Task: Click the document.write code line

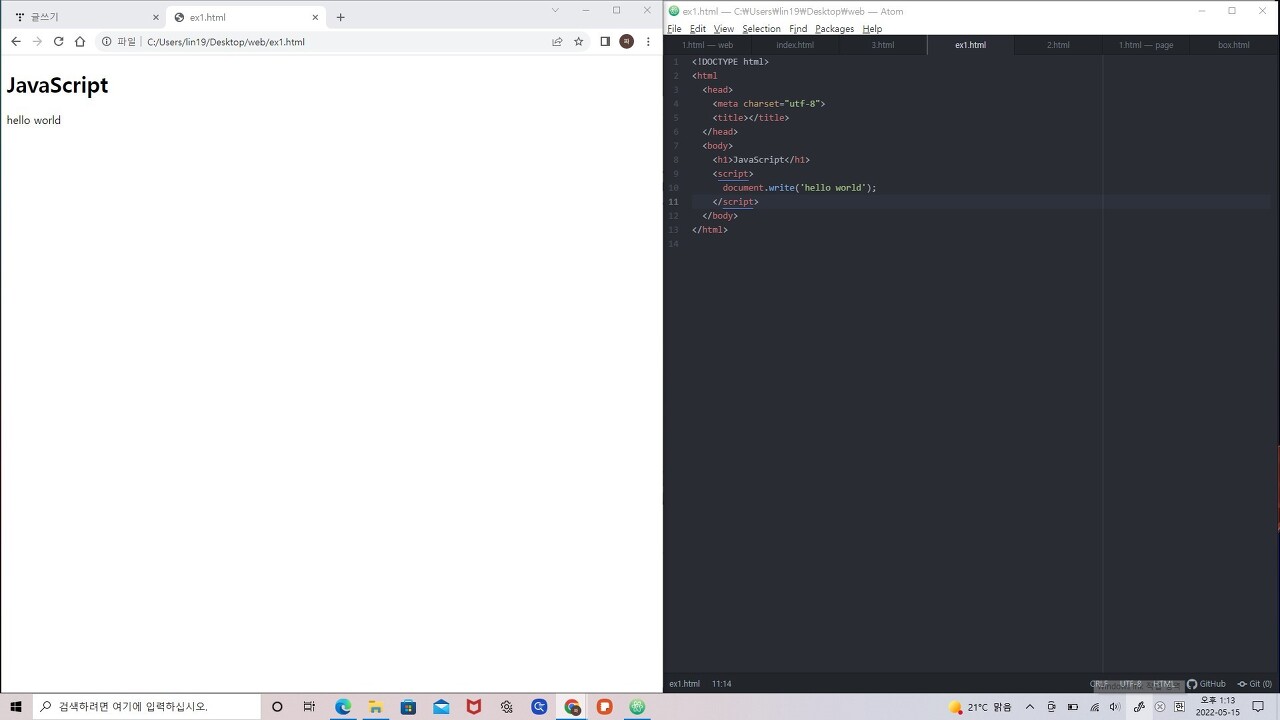Action: pos(799,188)
